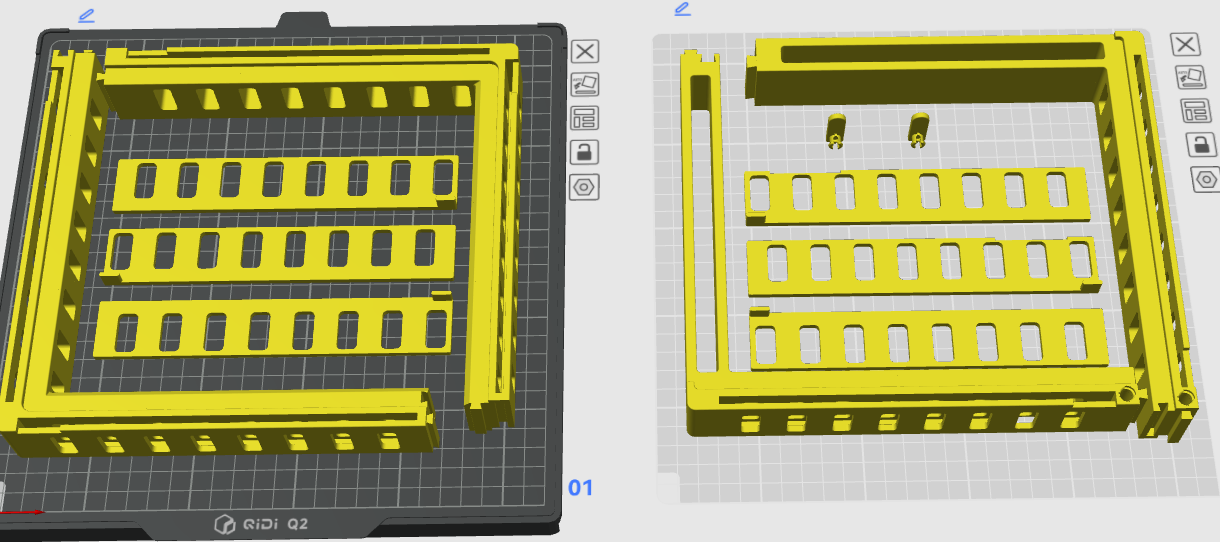The width and height of the screenshot is (1220, 542).
Task: Auto-orient objects on the left plate
Action: tap(585, 85)
